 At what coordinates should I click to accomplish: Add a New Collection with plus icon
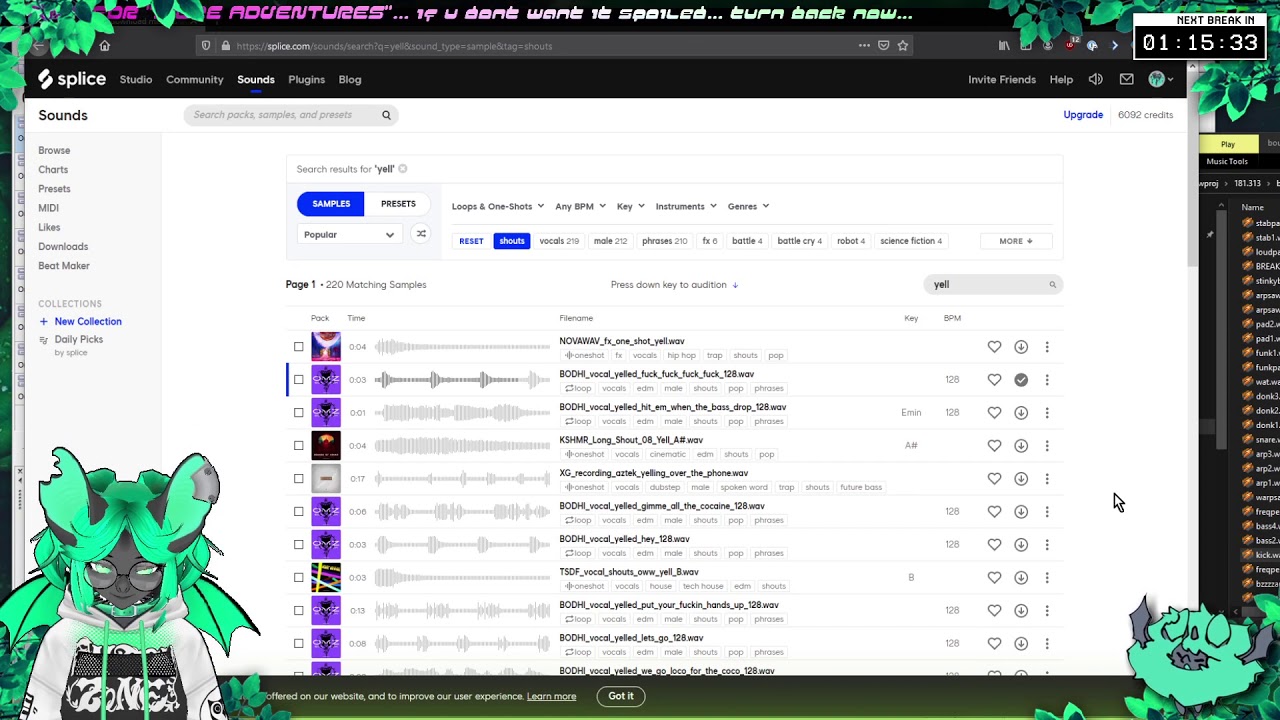point(43,321)
